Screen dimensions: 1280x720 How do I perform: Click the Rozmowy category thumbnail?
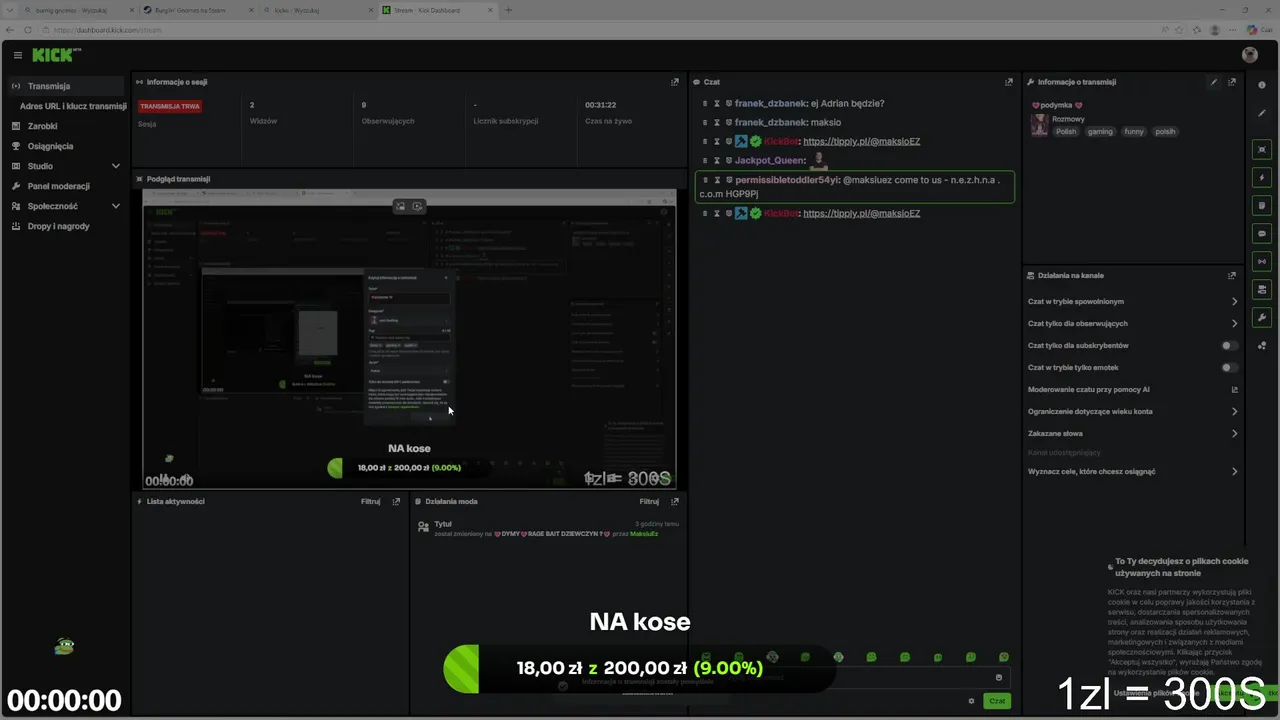1040,125
